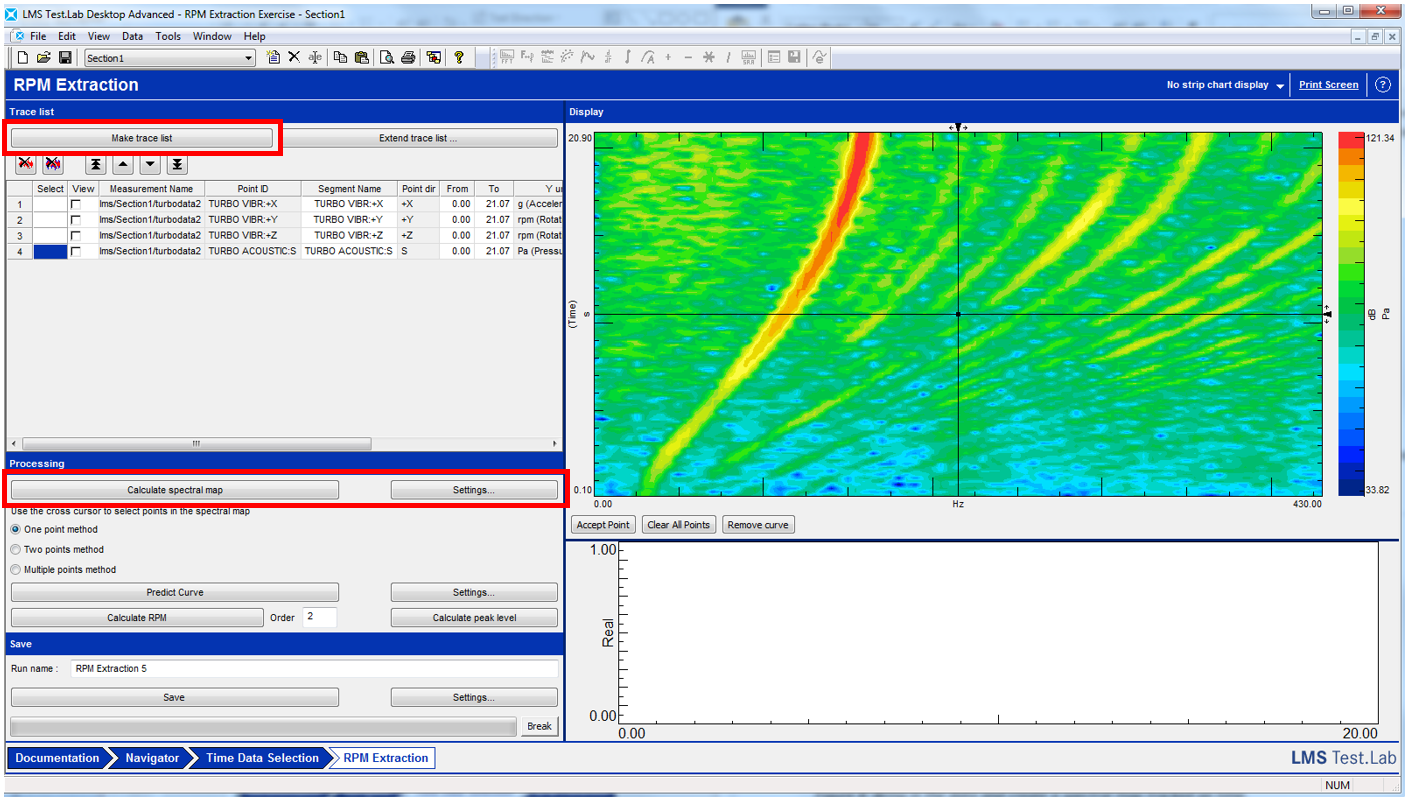
Task: Click the Make trace list button
Action: 141,138
